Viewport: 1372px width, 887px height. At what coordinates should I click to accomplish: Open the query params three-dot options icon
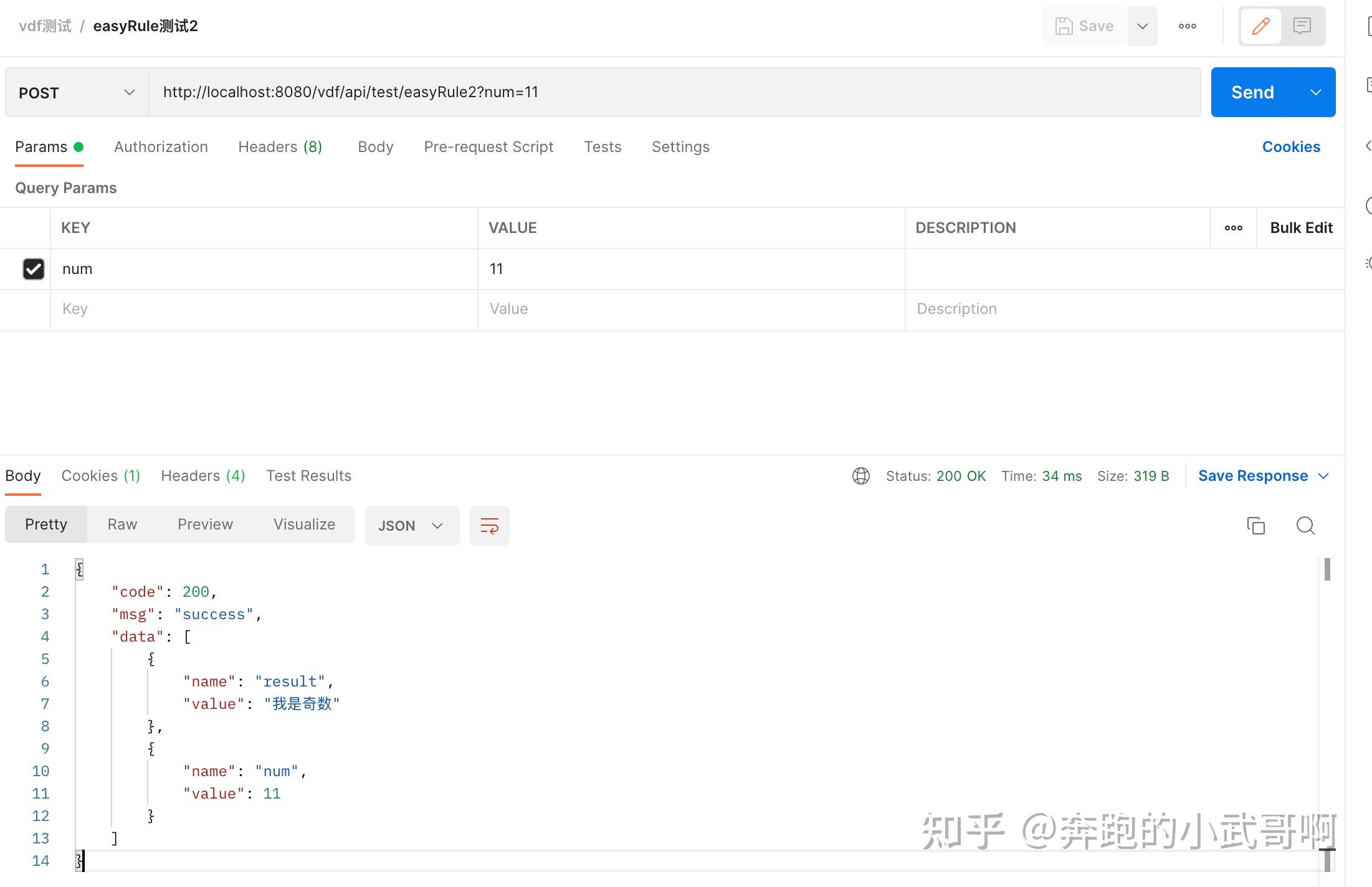(1233, 227)
